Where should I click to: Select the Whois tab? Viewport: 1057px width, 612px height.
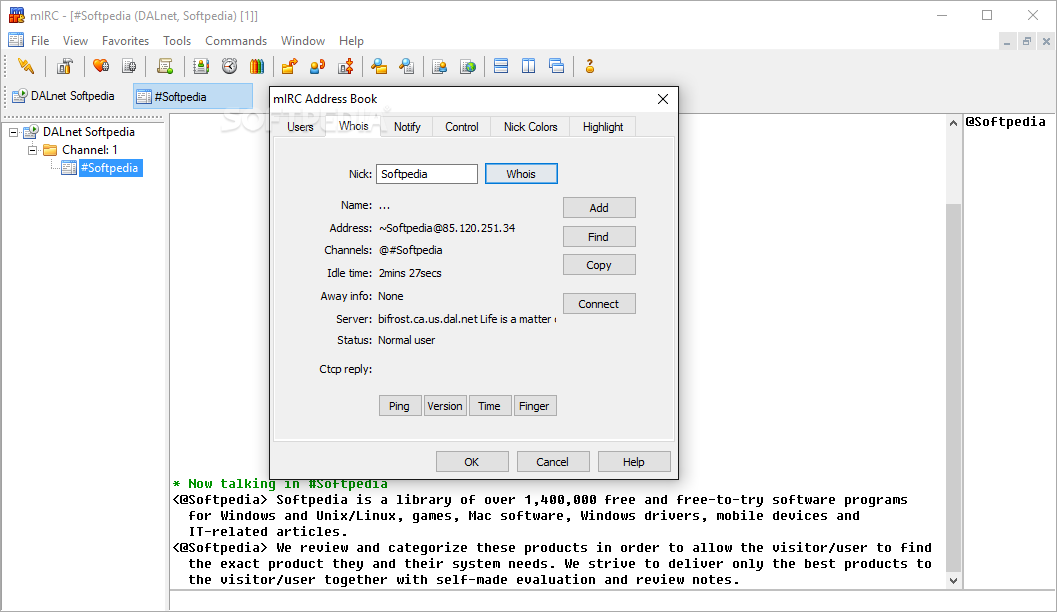coord(353,126)
